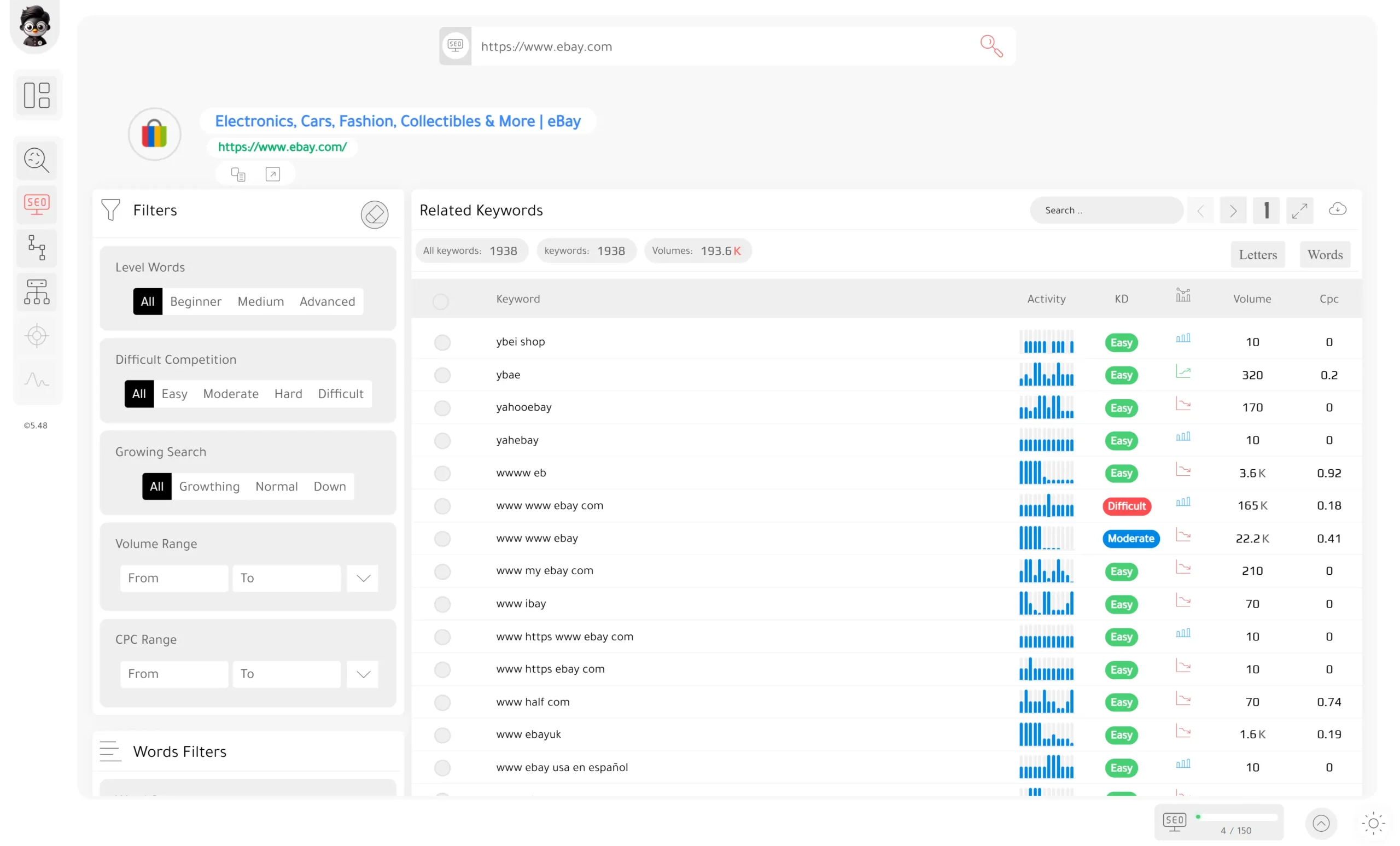Click the page number 1 indicator

(x=1267, y=211)
